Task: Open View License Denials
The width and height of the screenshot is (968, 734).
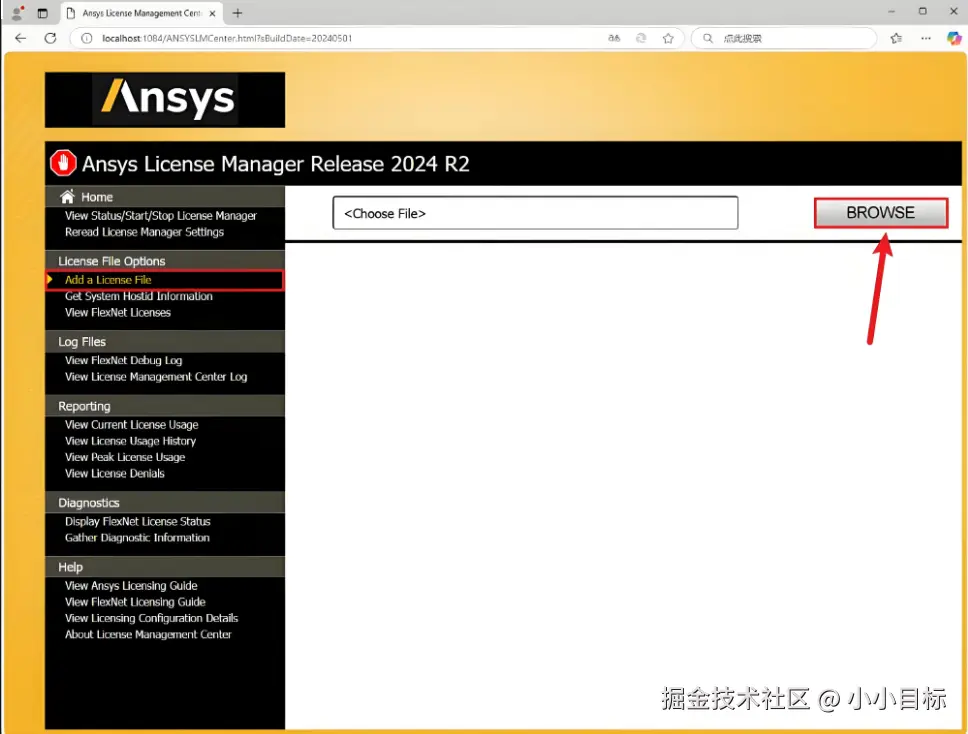Action: click(x=115, y=473)
